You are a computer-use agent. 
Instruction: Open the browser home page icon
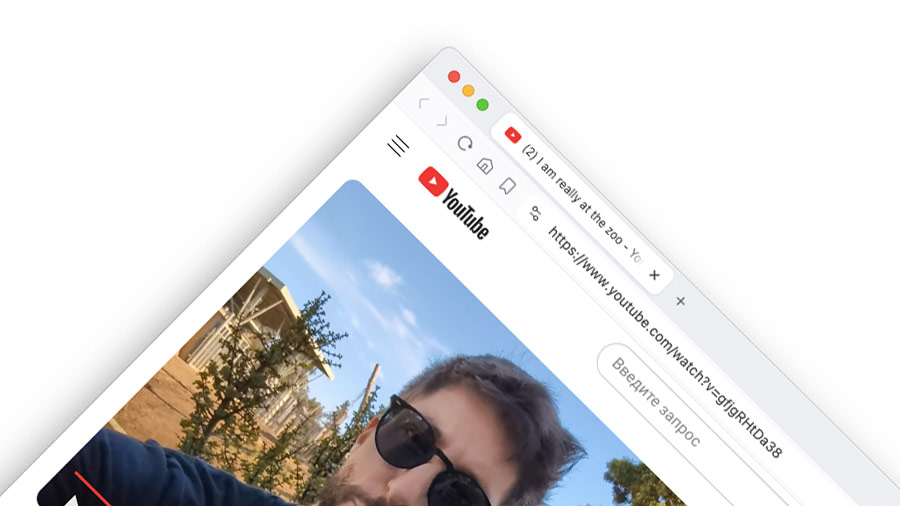486,166
